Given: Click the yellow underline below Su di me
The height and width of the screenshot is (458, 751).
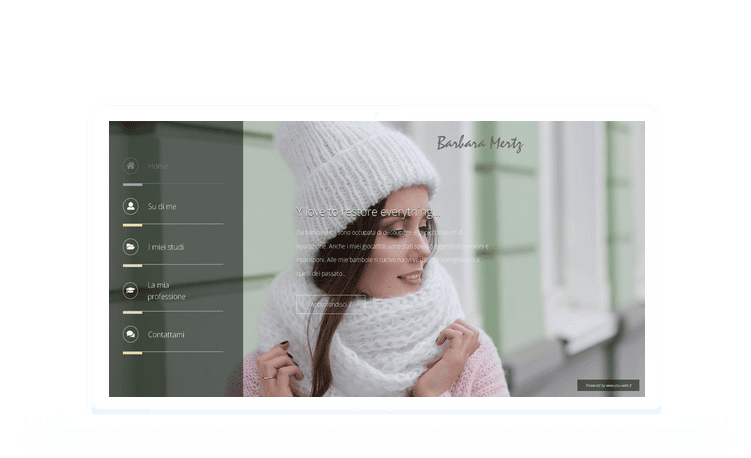Looking at the screenshot, I should point(132,225).
